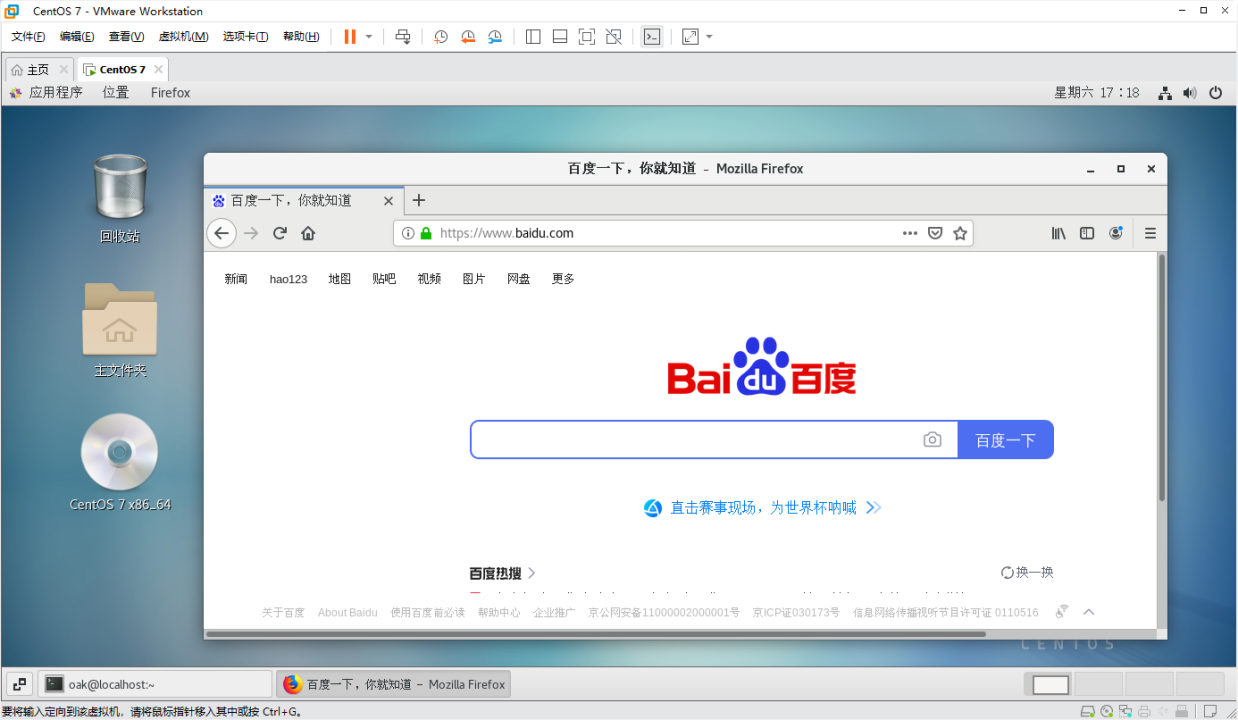The image size is (1238, 720).
Task: Pause the virtual machine with the orange button
Action: tap(350, 36)
